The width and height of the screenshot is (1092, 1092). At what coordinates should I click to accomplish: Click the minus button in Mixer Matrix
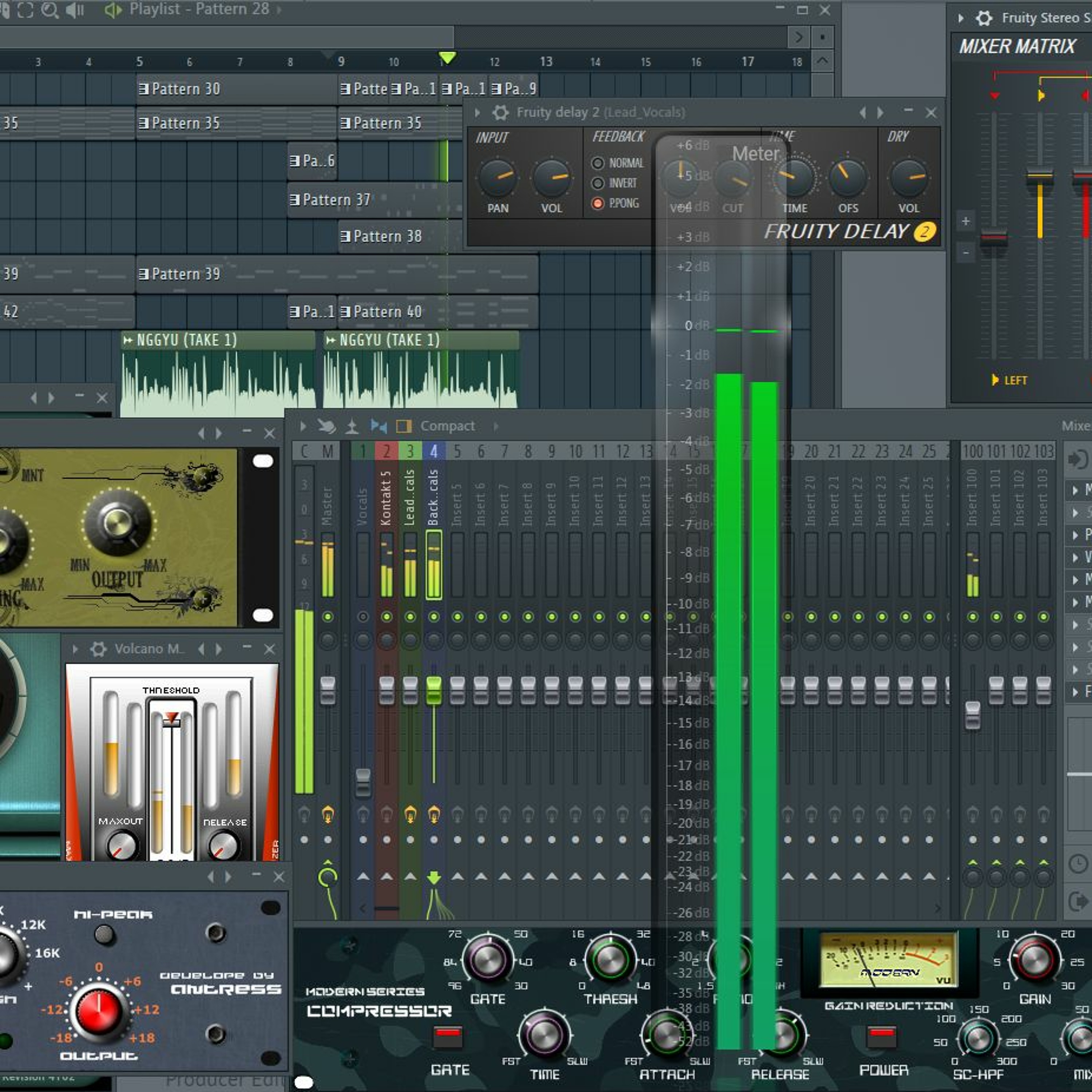point(966,253)
